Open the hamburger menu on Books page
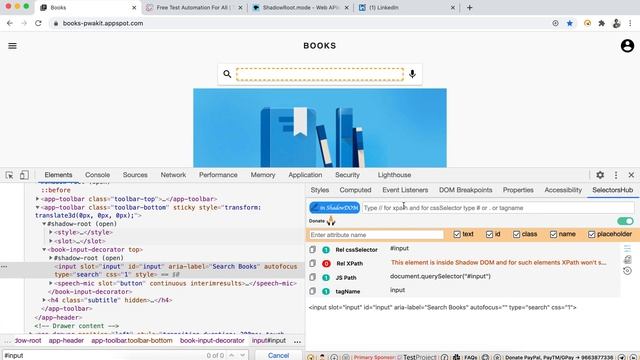 coord(13,46)
